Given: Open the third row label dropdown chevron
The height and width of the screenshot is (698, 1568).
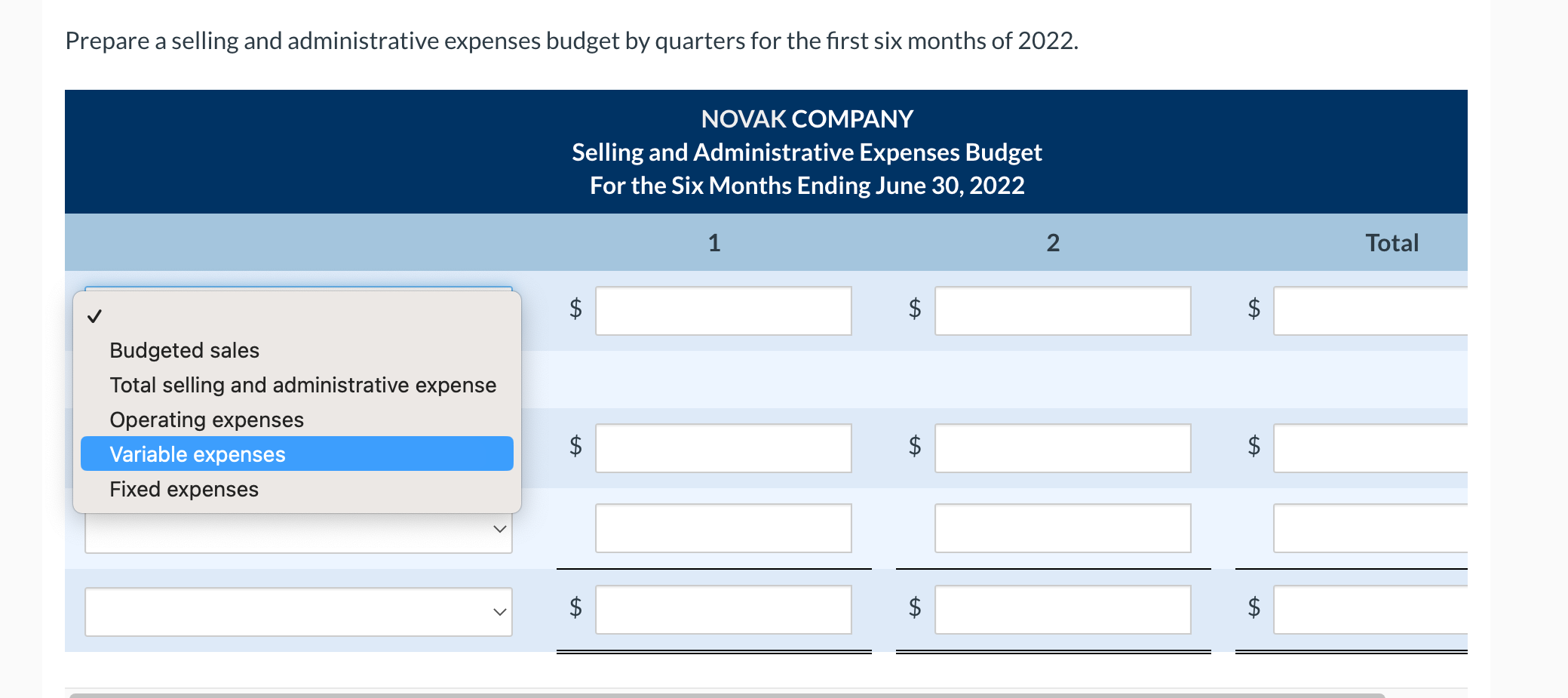Looking at the screenshot, I should 499,529.
